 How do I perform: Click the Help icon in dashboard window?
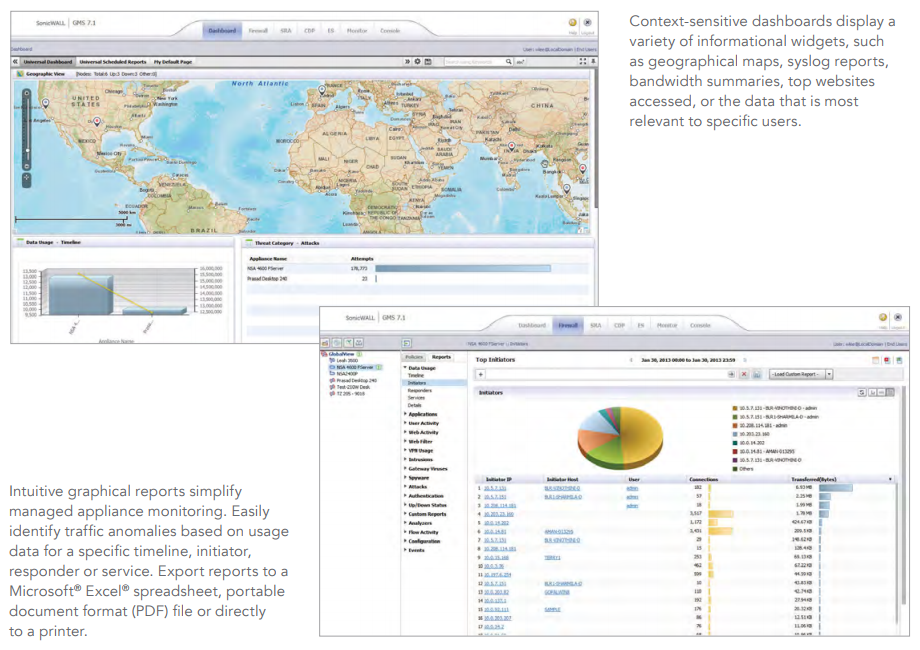(x=573, y=23)
